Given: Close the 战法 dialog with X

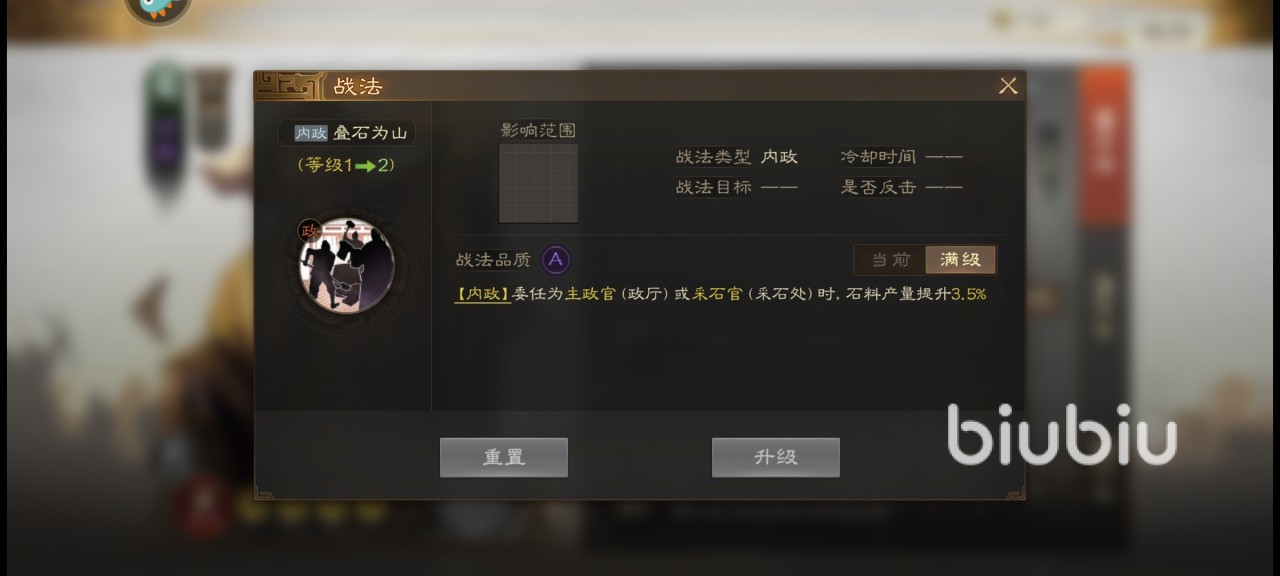Looking at the screenshot, I should click(1008, 86).
